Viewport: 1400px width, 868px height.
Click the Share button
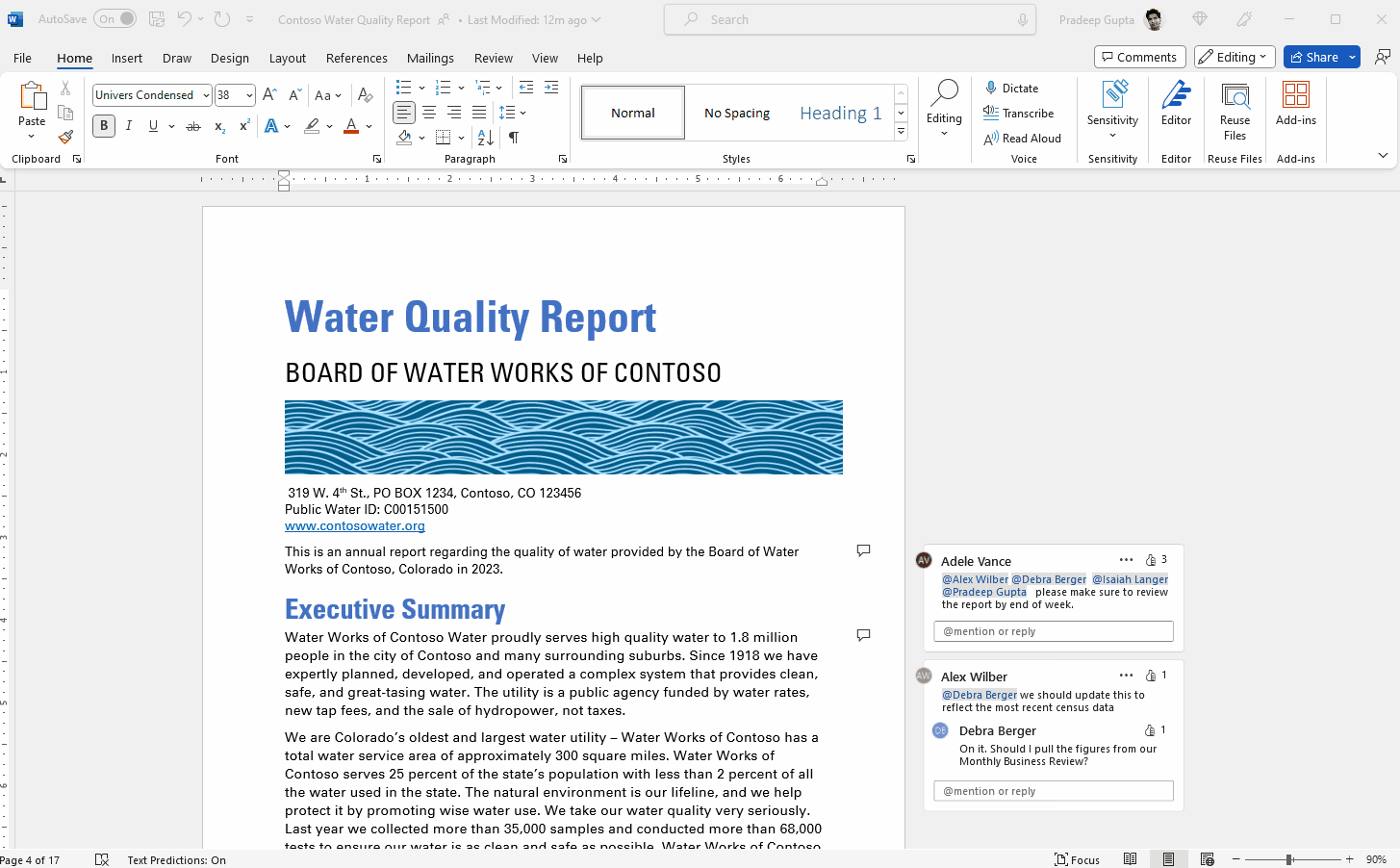click(1313, 57)
